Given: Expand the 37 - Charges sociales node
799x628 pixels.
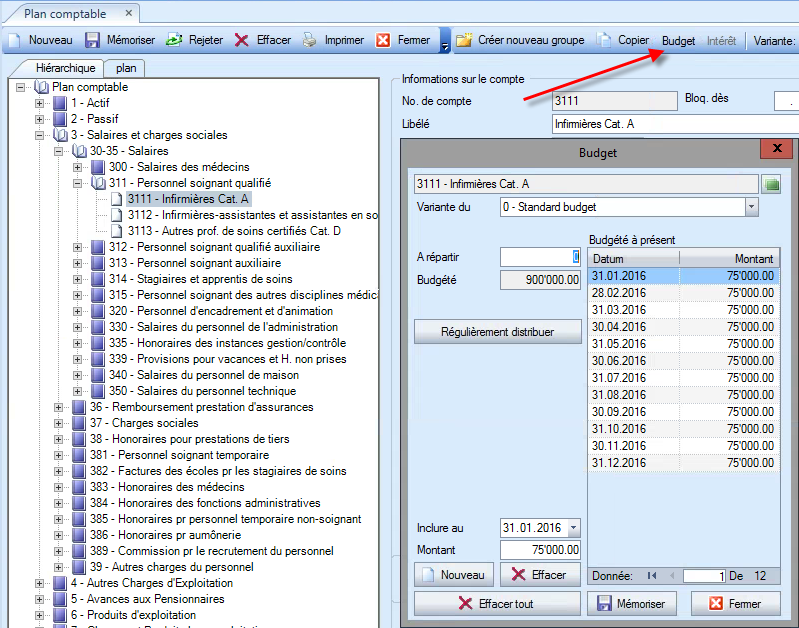Looking at the screenshot, I should 59,423.
